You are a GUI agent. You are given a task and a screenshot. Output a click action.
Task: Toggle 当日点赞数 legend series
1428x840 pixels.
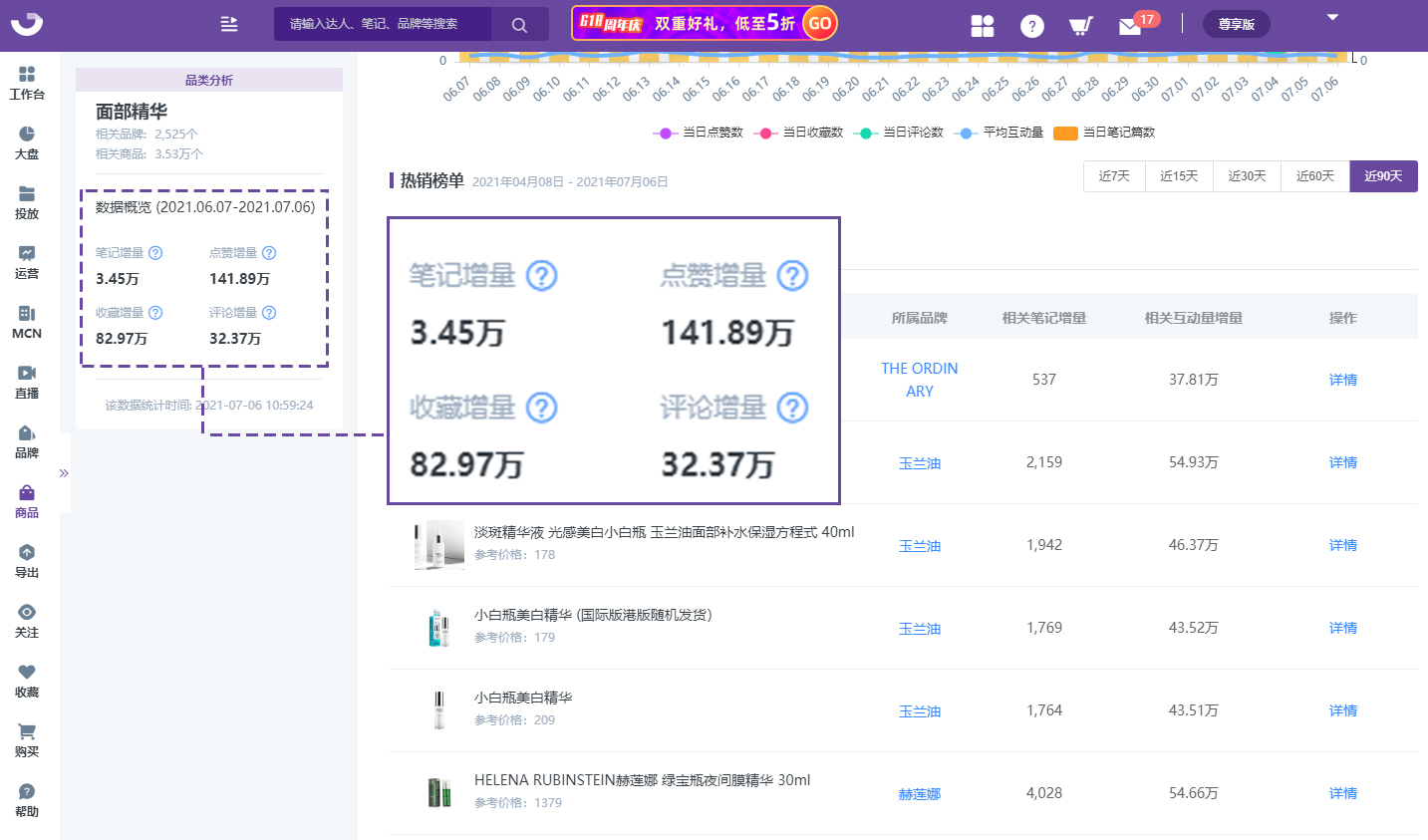click(698, 133)
